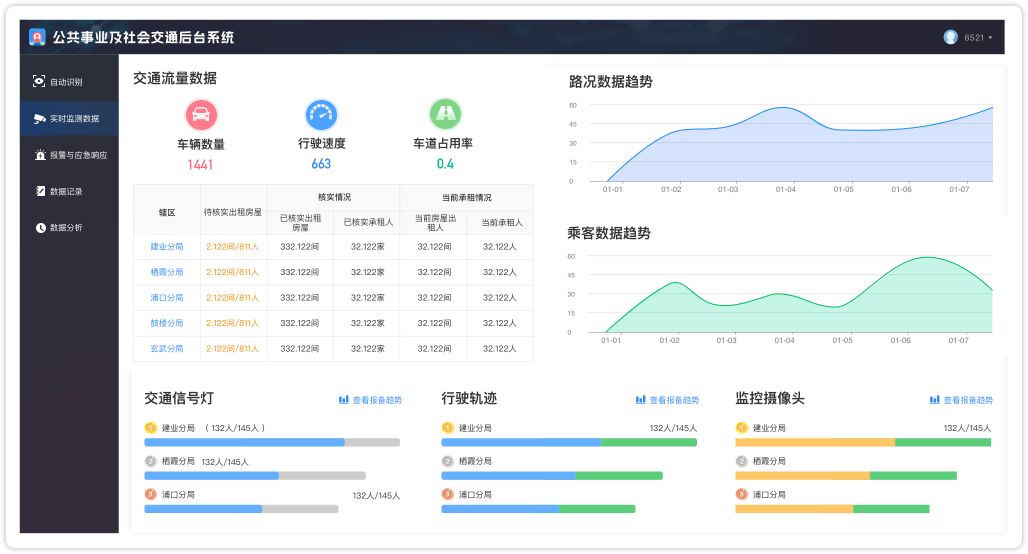Click the 数据记录 sidebar icon
The height and width of the screenshot is (554, 1028).
(41, 191)
